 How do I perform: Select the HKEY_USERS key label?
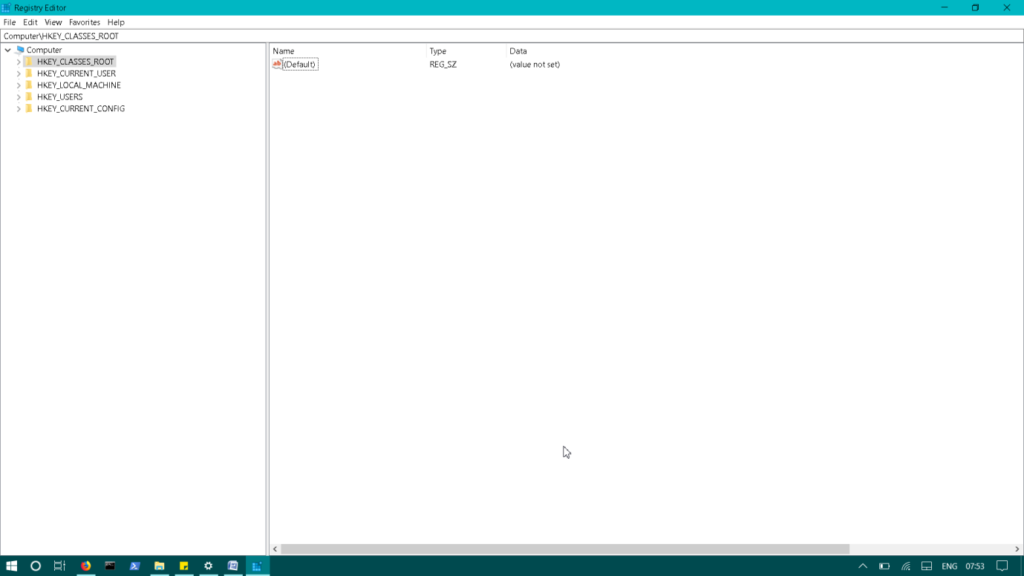pyautogui.click(x=59, y=97)
